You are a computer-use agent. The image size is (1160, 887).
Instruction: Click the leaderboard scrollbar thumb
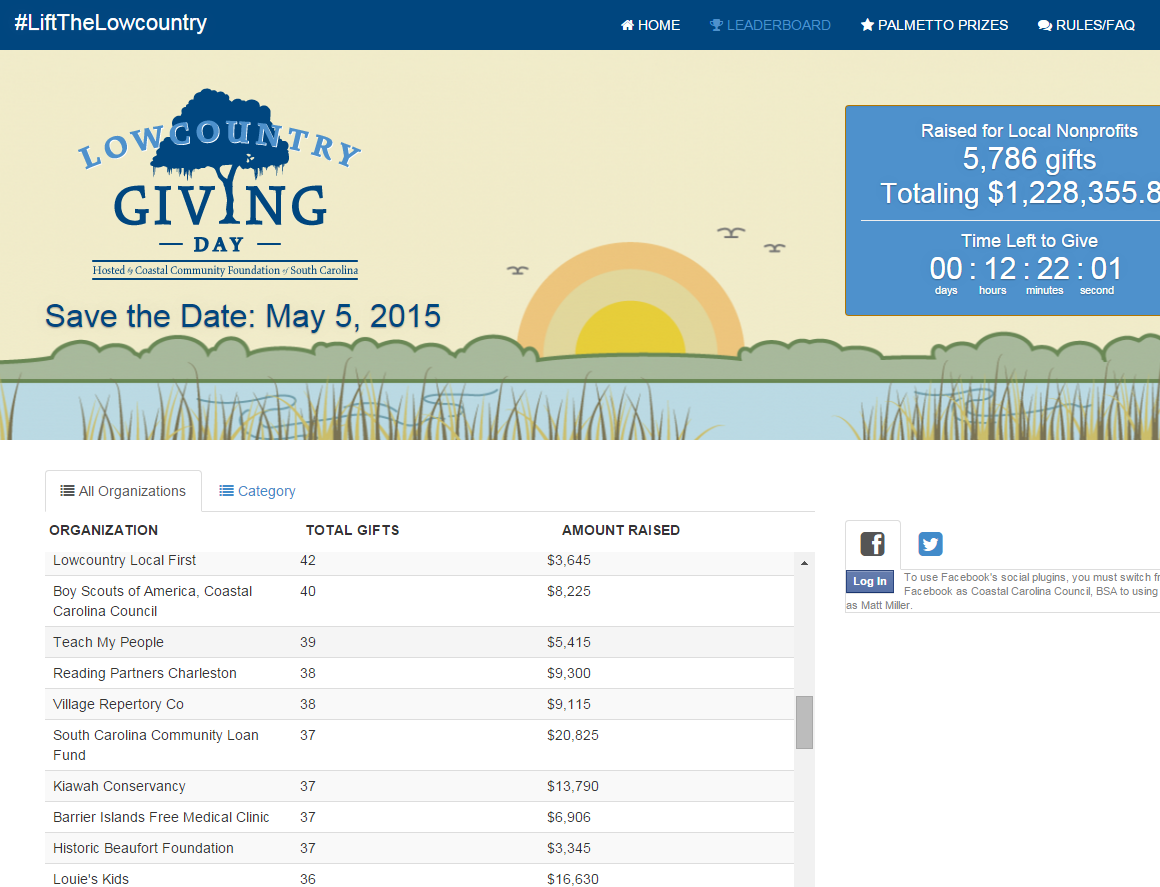pos(804,722)
